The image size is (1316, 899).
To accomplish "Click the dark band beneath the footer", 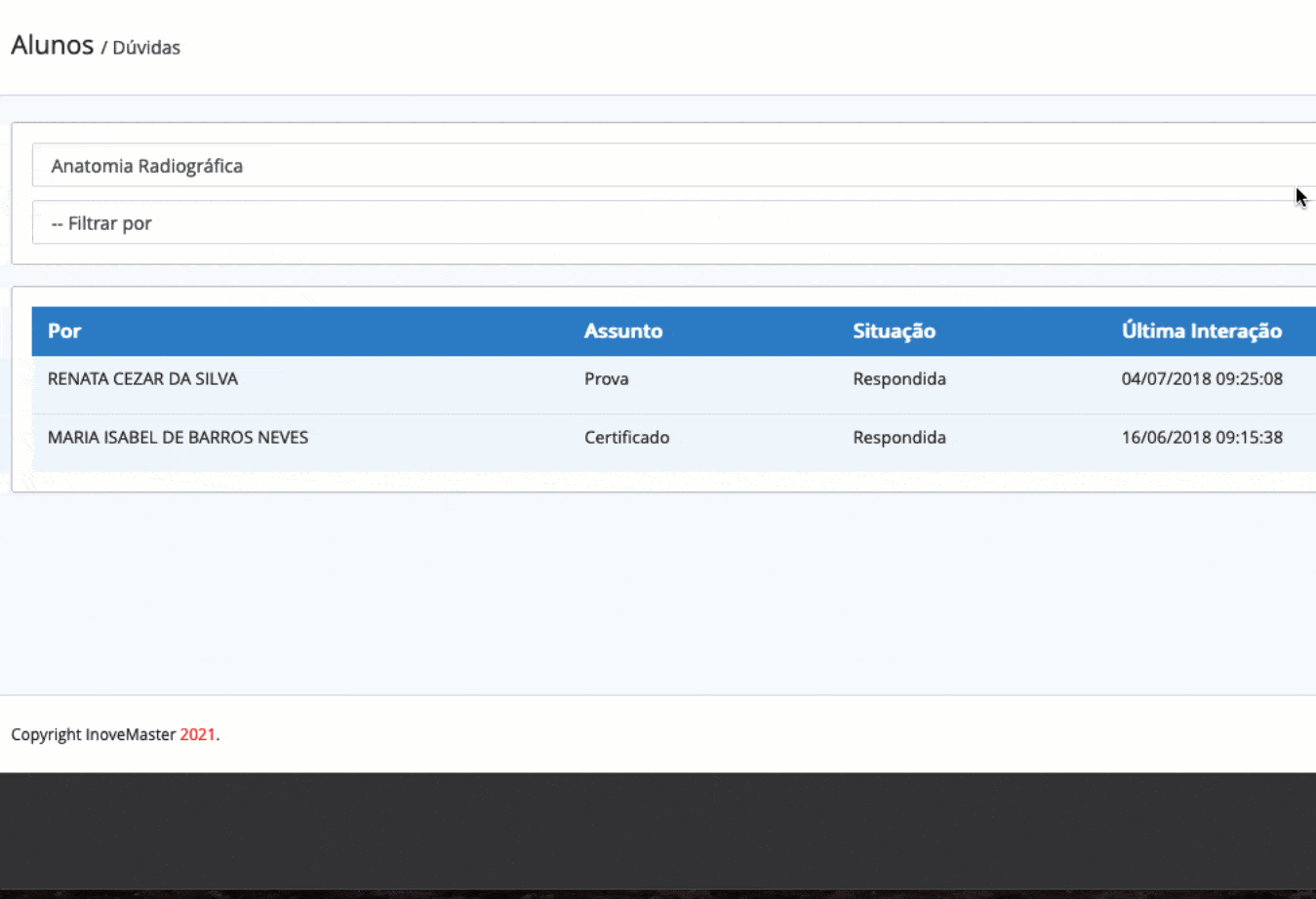I will tap(658, 829).
